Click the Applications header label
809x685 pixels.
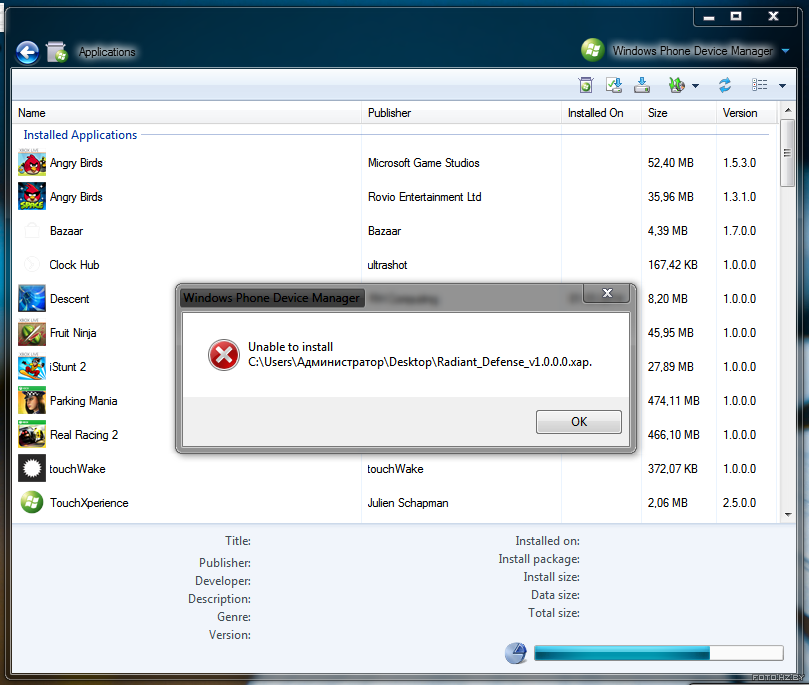(x=107, y=52)
